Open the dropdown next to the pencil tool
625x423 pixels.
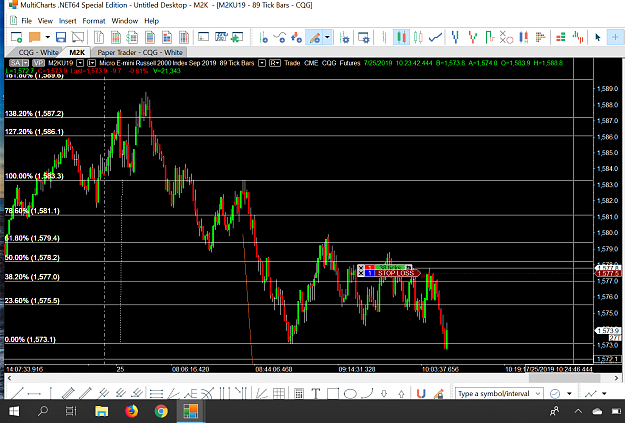[x=328, y=37]
